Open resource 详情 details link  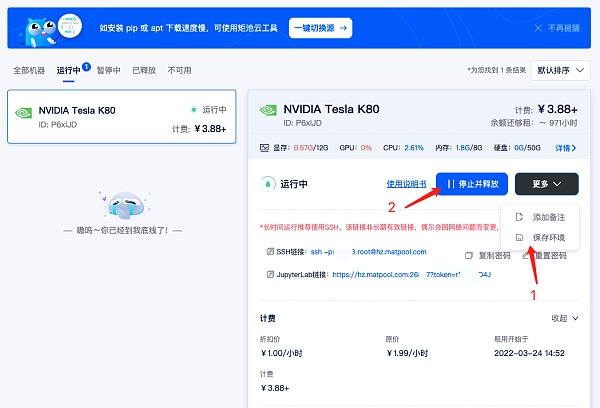[567, 148]
